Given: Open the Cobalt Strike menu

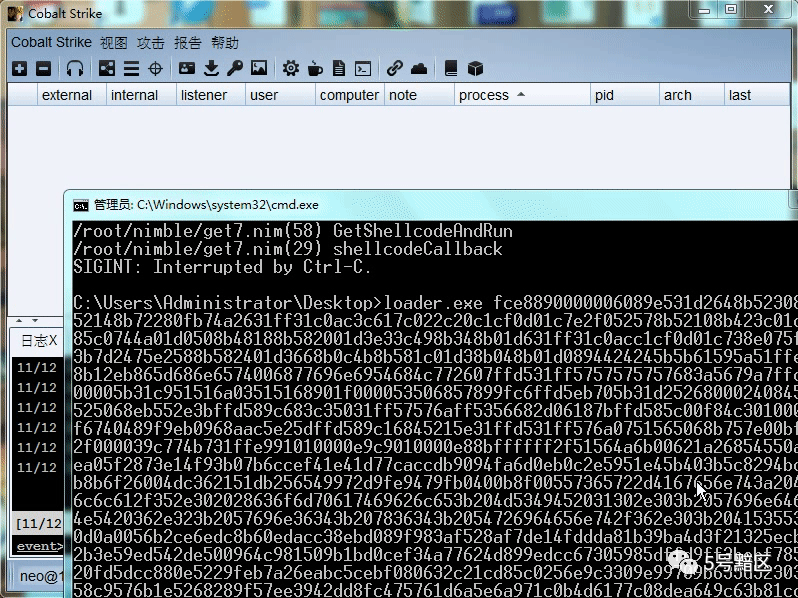Looking at the screenshot, I should tap(51, 42).
